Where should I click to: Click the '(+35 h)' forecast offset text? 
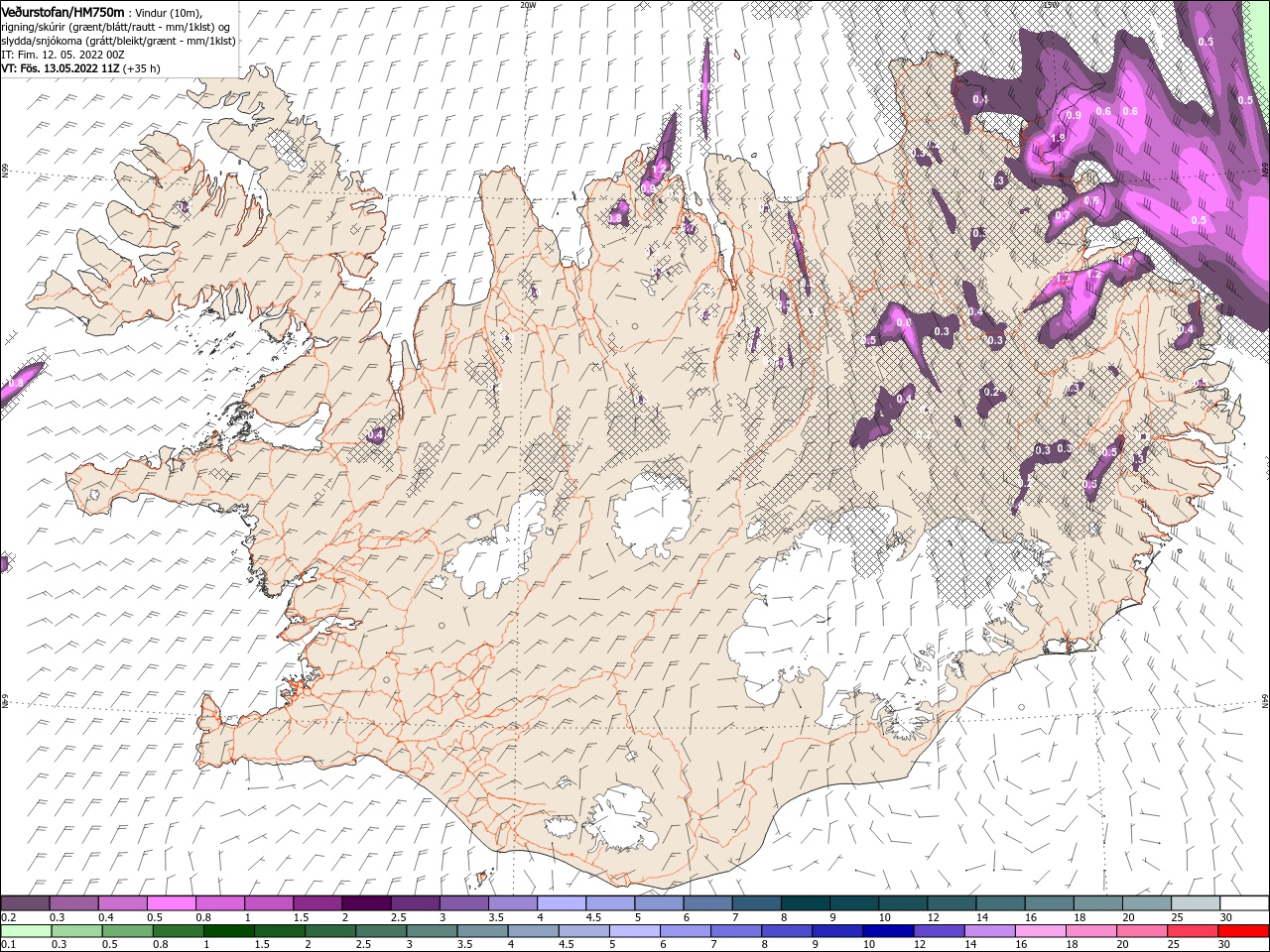pos(142,68)
